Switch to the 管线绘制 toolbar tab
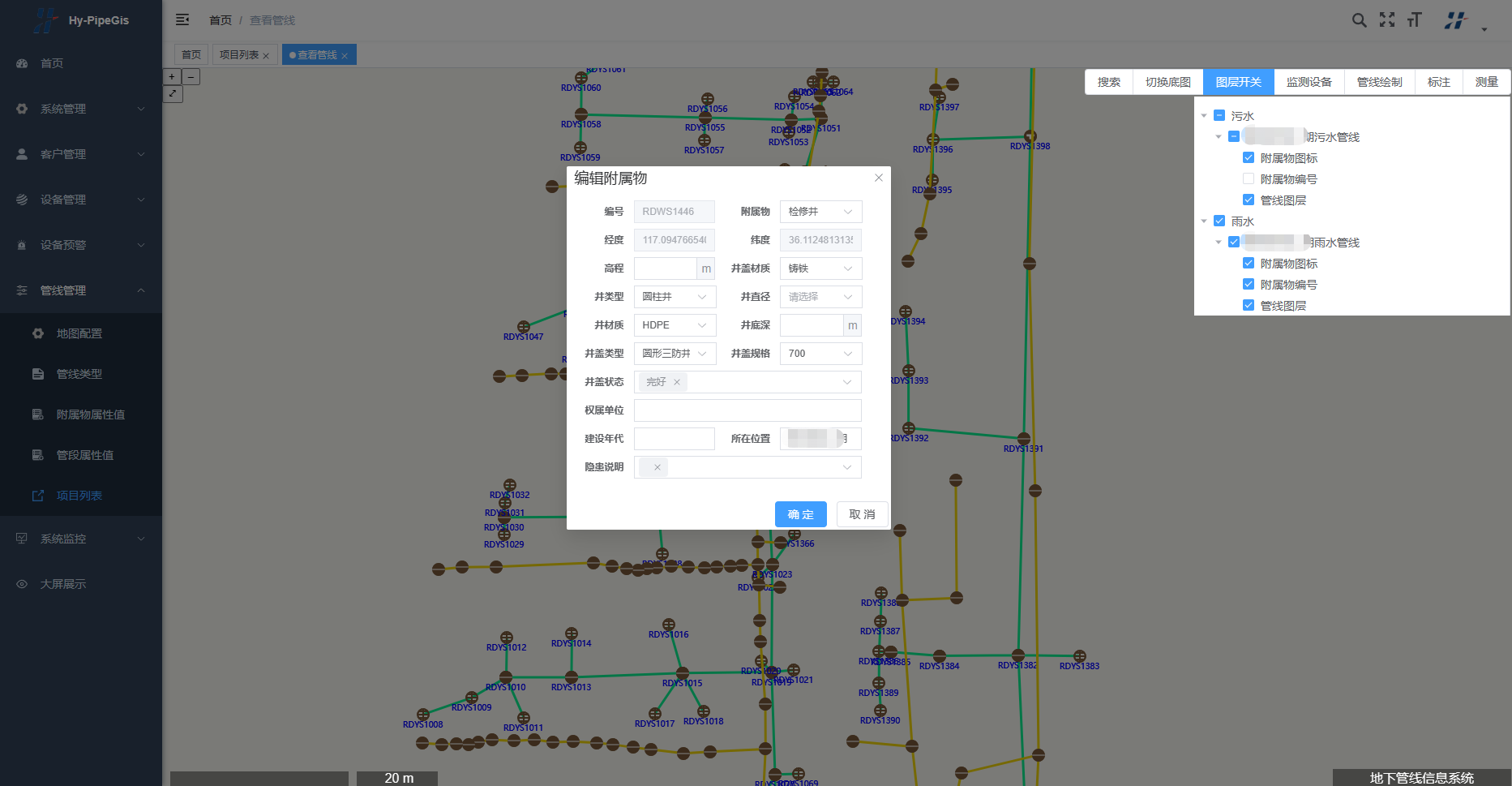This screenshot has height=786, width=1512. [x=1379, y=82]
